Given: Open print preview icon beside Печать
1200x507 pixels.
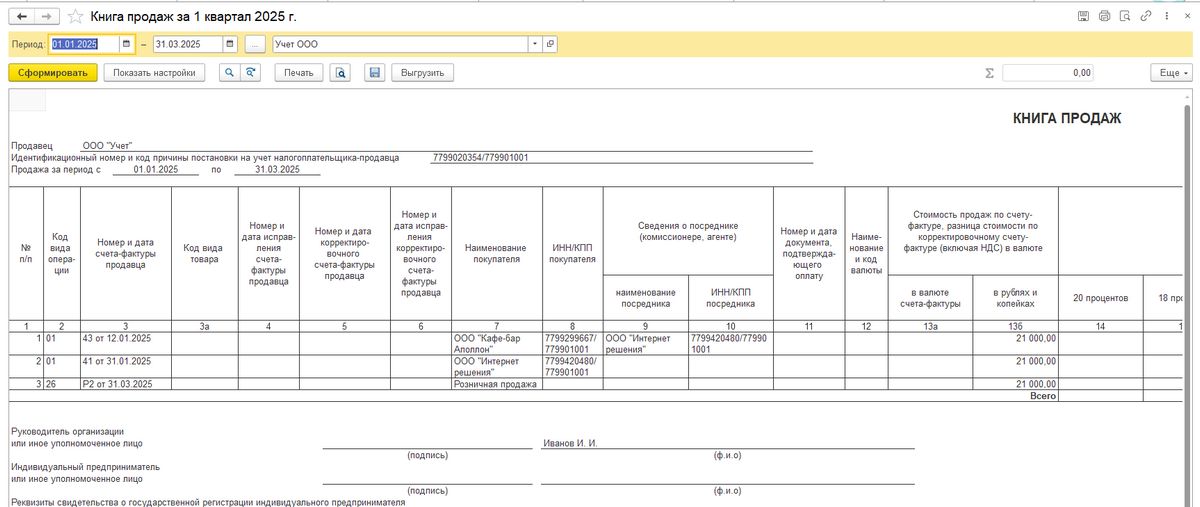Looking at the screenshot, I should (x=341, y=73).
